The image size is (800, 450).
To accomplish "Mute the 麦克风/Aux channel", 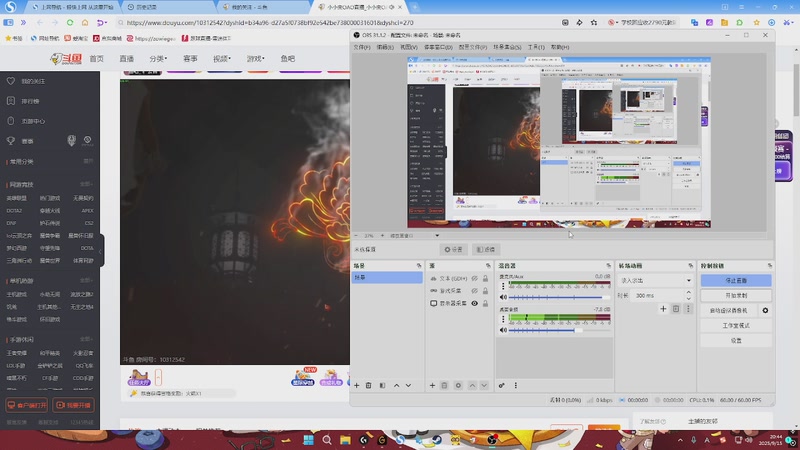I will coord(503,297).
